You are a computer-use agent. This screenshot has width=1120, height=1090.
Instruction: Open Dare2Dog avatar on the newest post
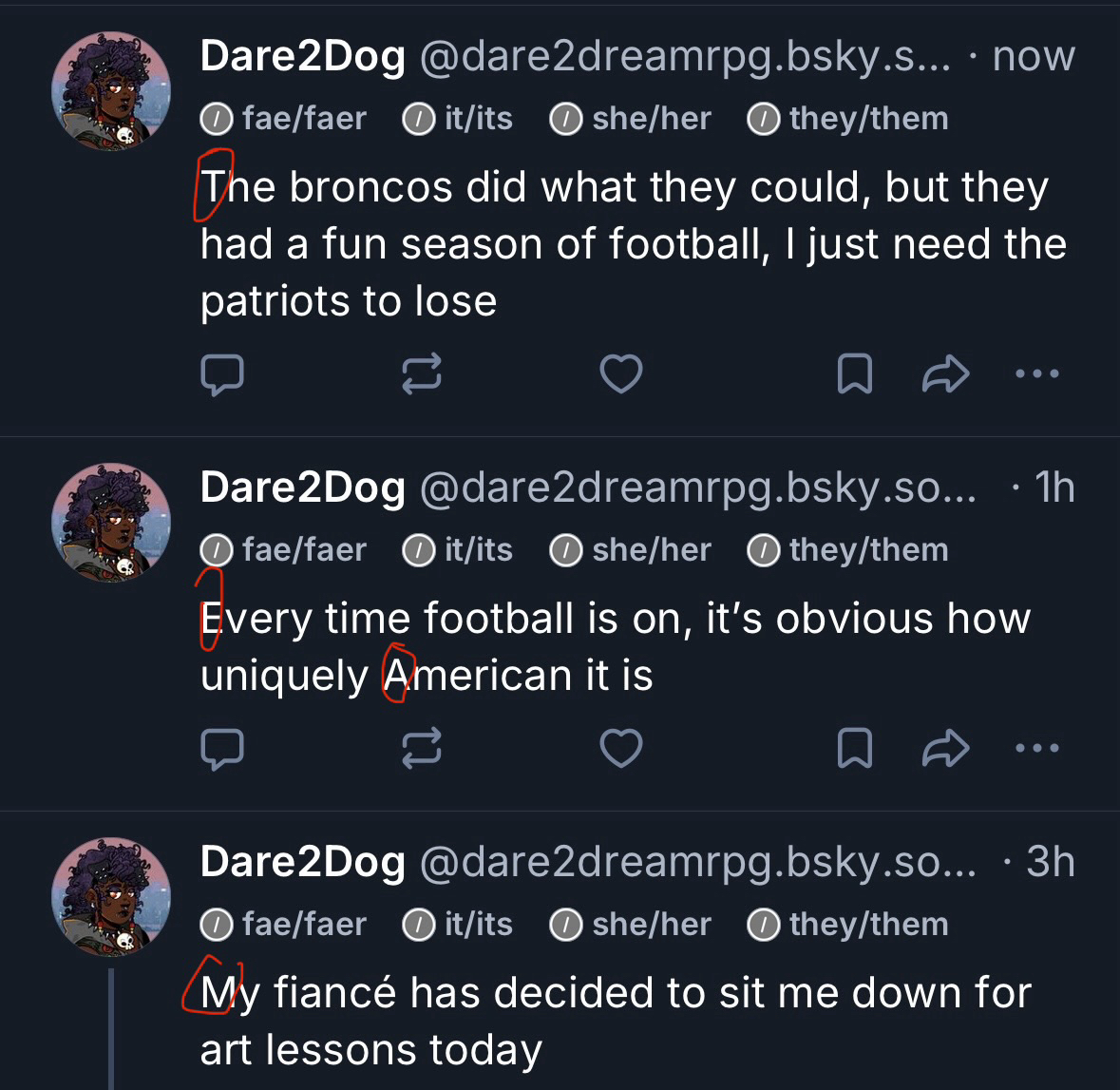point(111,91)
